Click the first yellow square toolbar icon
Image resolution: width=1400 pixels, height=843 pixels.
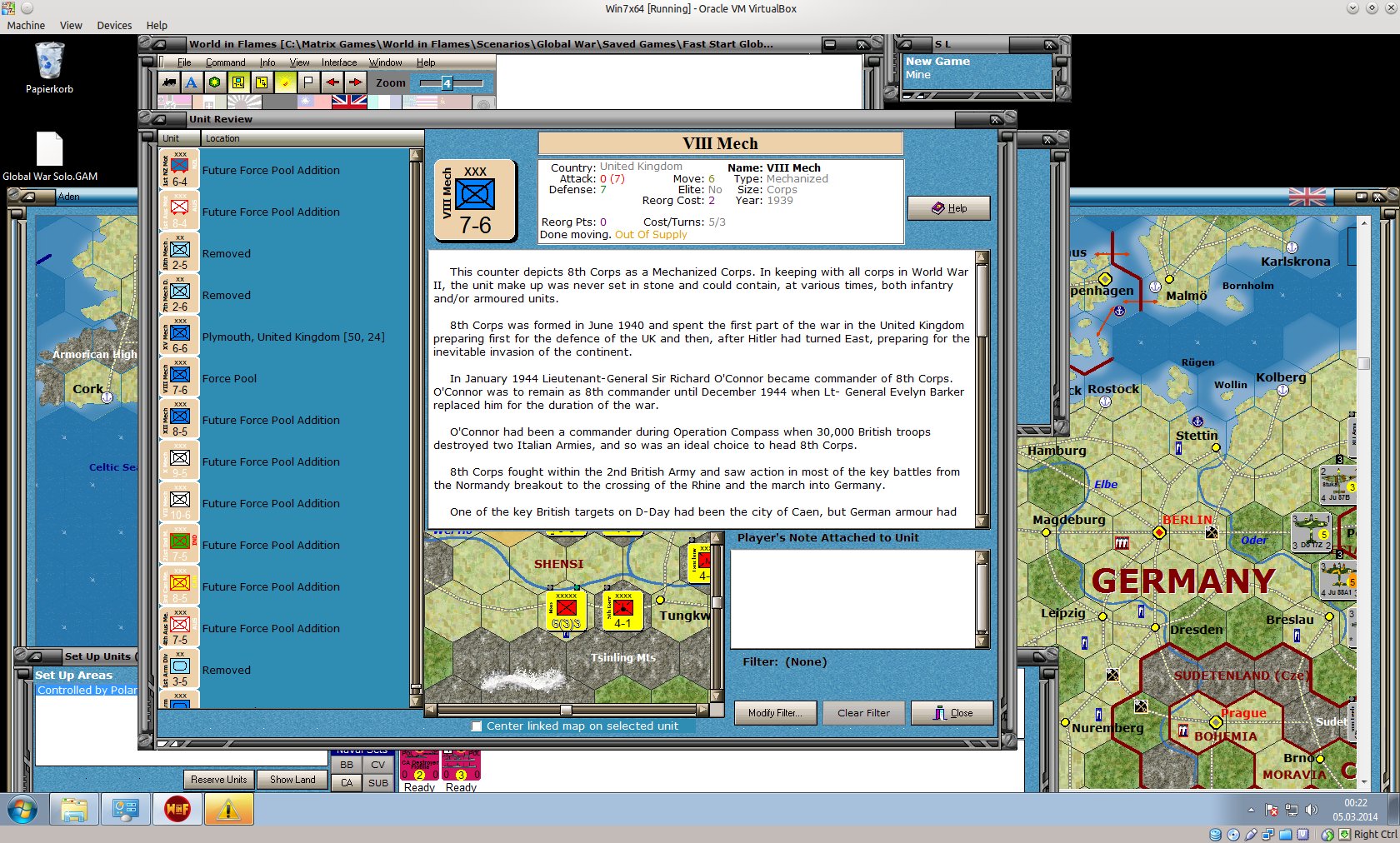click(x=238, y=82)
